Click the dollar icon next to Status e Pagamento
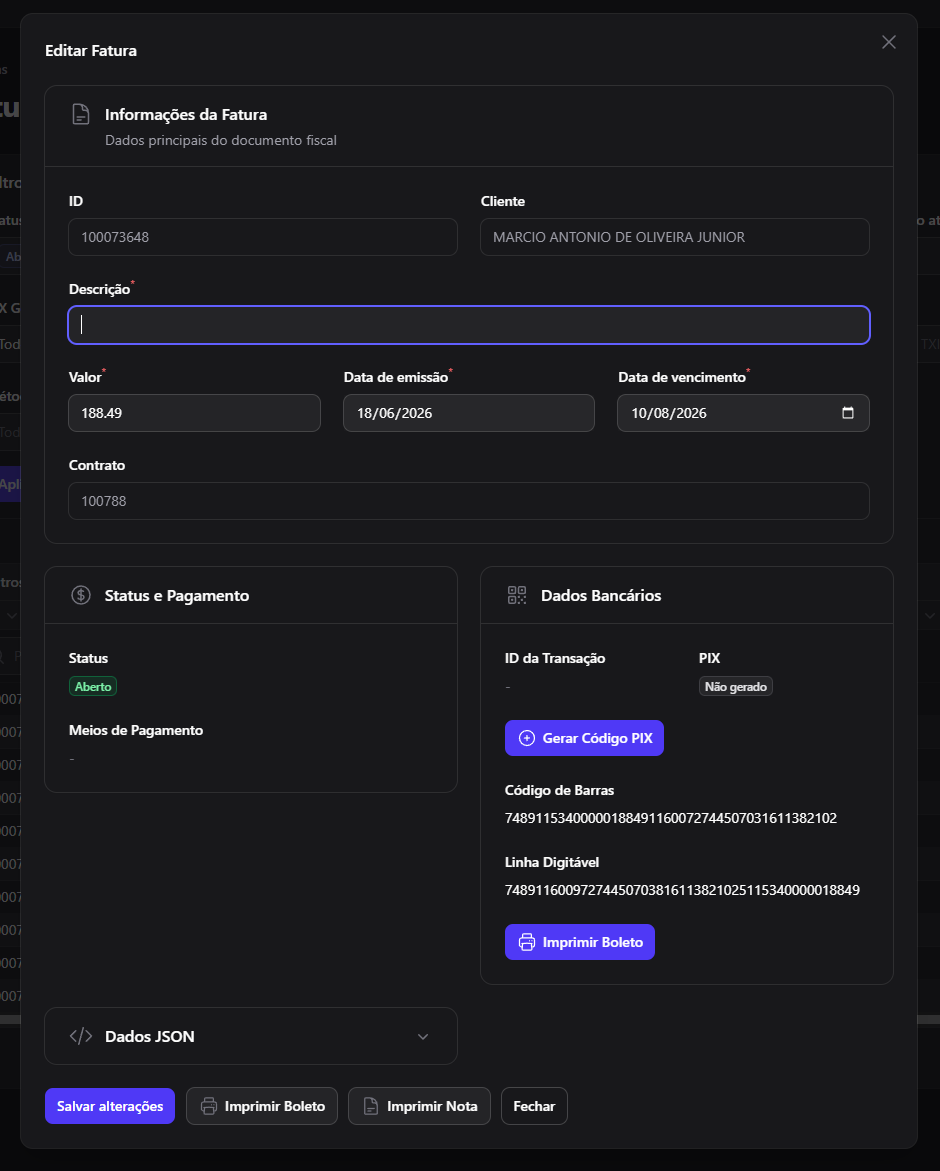 pos(81,595)
